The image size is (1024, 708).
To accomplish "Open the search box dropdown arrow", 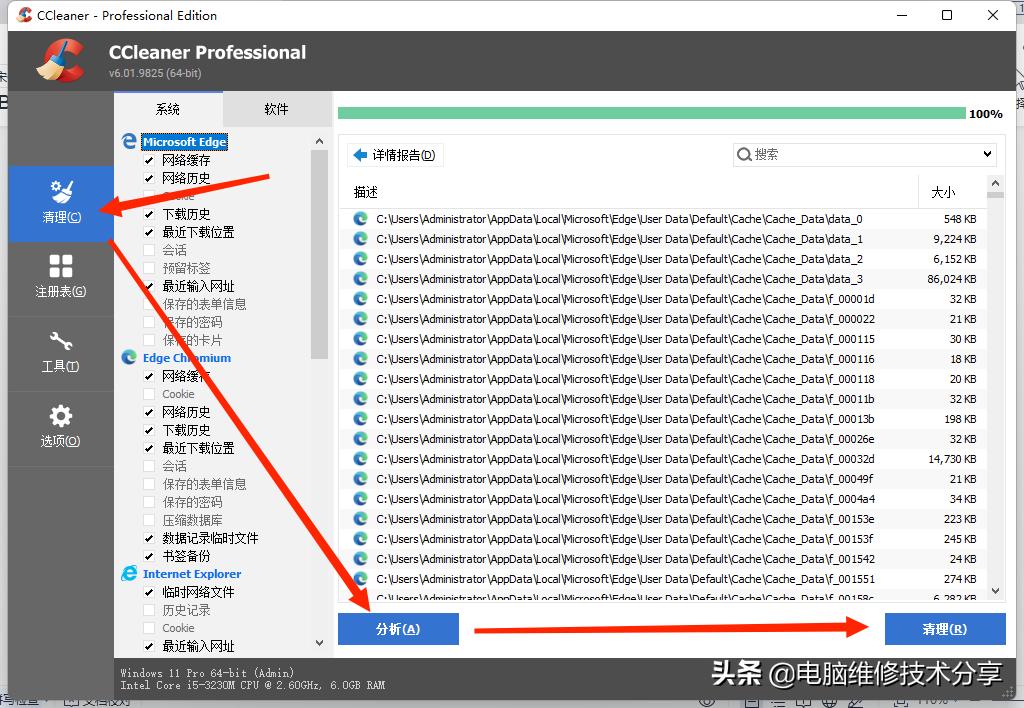I will [x=988, y=154].
